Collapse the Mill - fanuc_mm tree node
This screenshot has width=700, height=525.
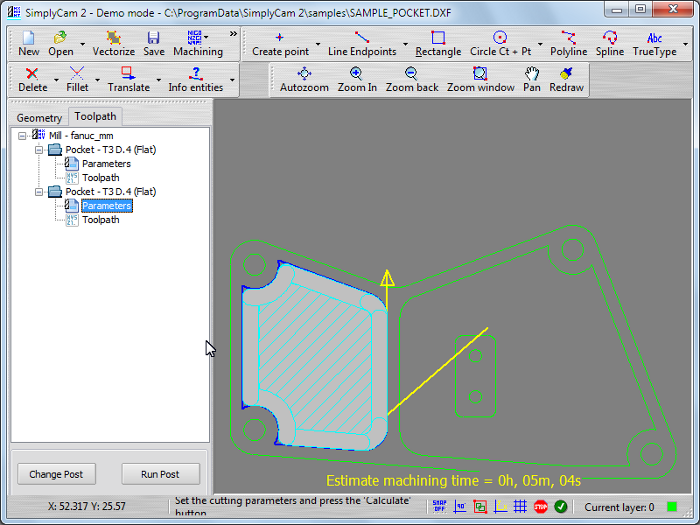click(x=22, y=135)
